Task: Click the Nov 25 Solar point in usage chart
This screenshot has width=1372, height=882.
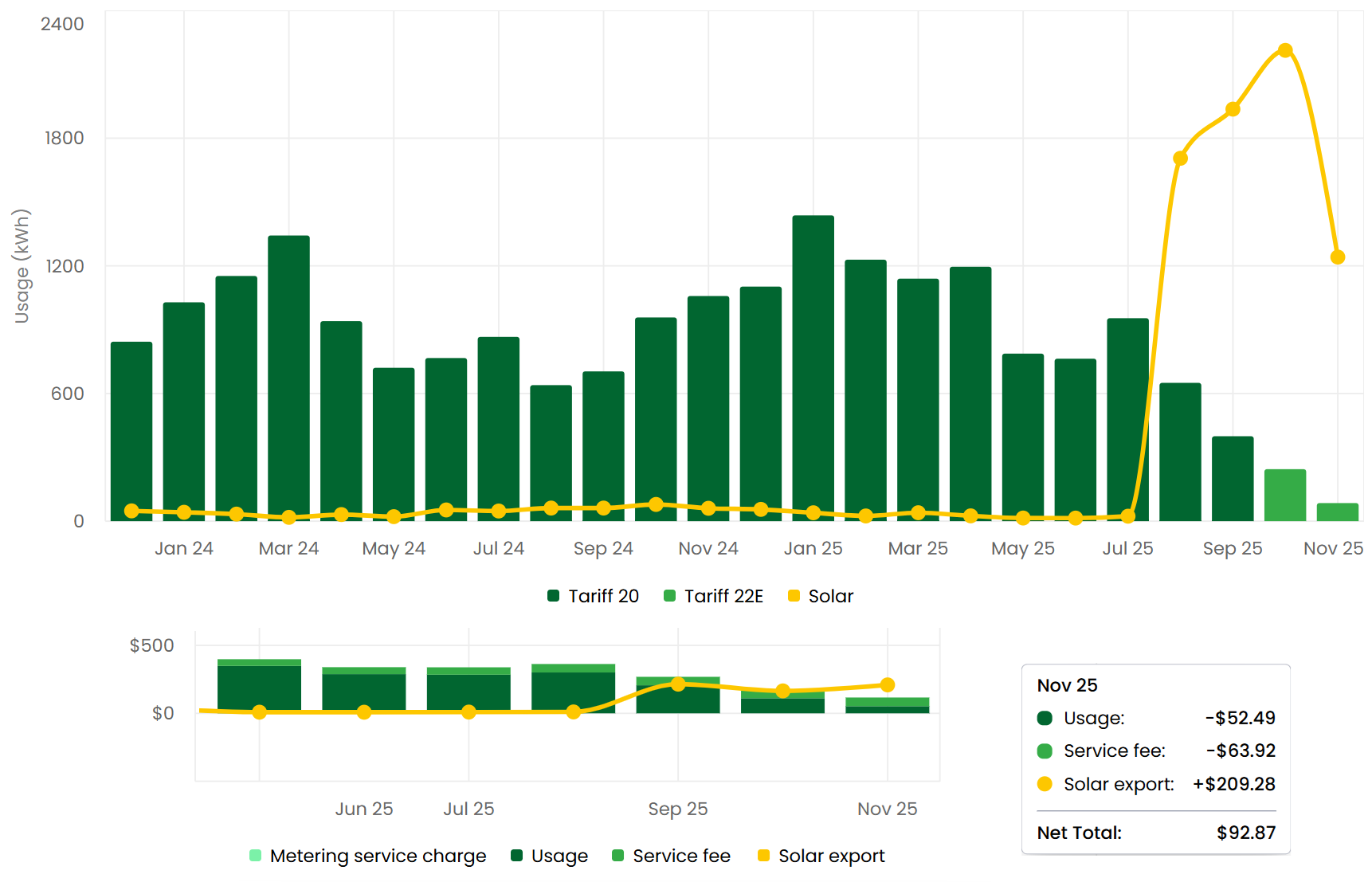Action: click(x=1338, y=257)
